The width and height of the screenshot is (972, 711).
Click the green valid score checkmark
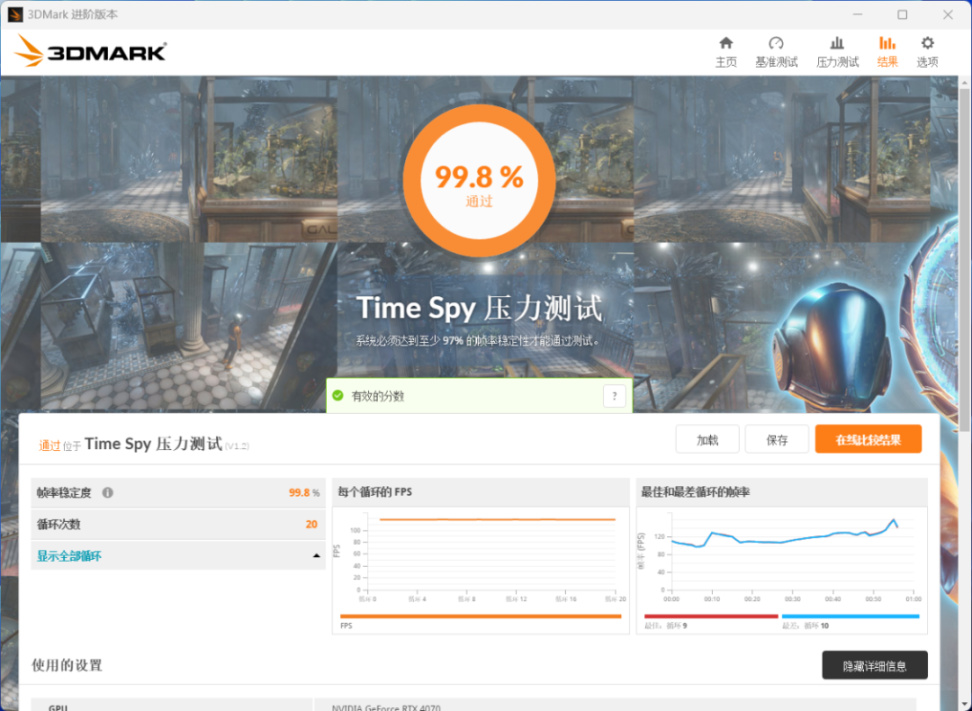[x=338, y=395]
